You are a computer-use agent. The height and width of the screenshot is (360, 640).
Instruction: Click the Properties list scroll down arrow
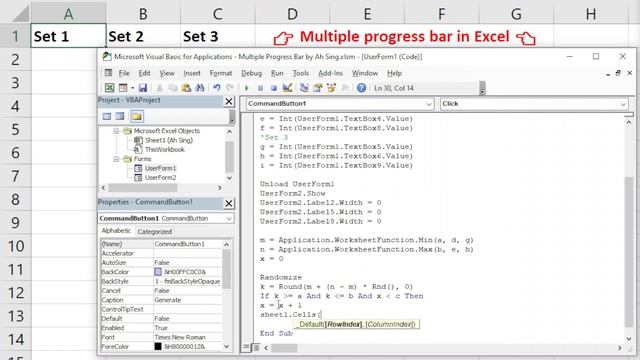point(227,347)
